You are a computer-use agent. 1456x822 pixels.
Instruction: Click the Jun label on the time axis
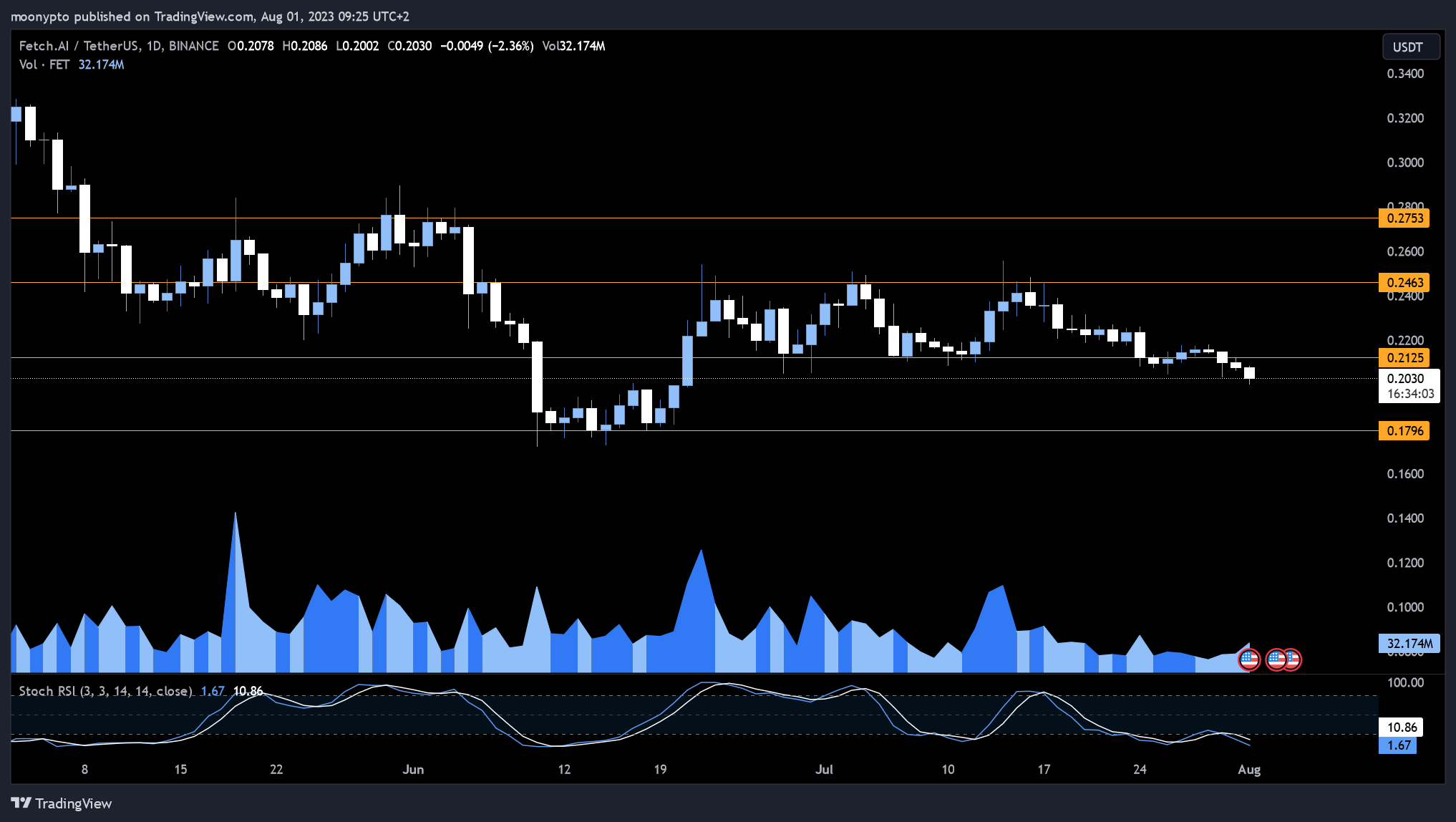point(413,770)
